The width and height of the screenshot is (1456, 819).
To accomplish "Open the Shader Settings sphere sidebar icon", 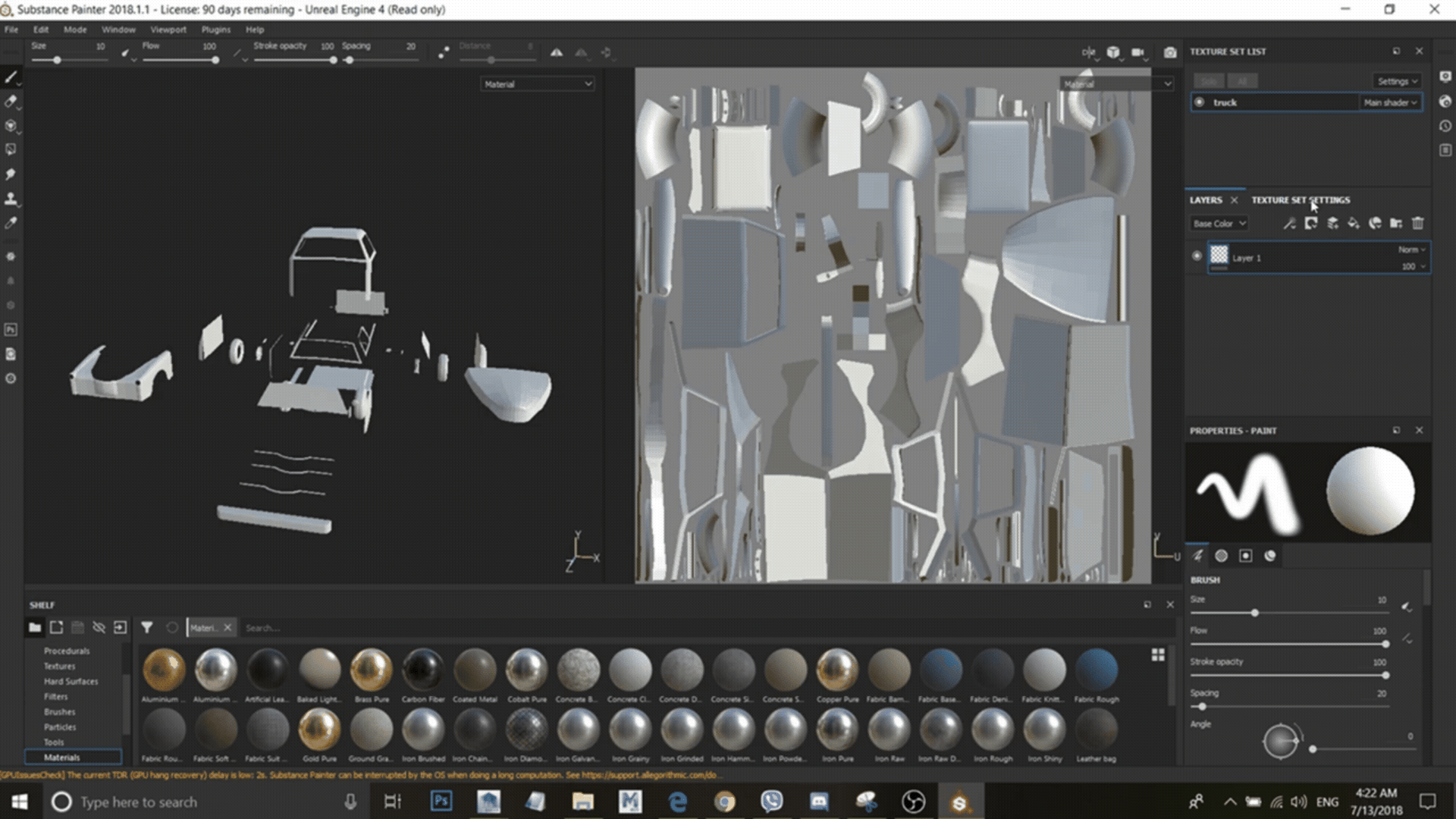I will pyautogui.click(x=1445, y=102).
